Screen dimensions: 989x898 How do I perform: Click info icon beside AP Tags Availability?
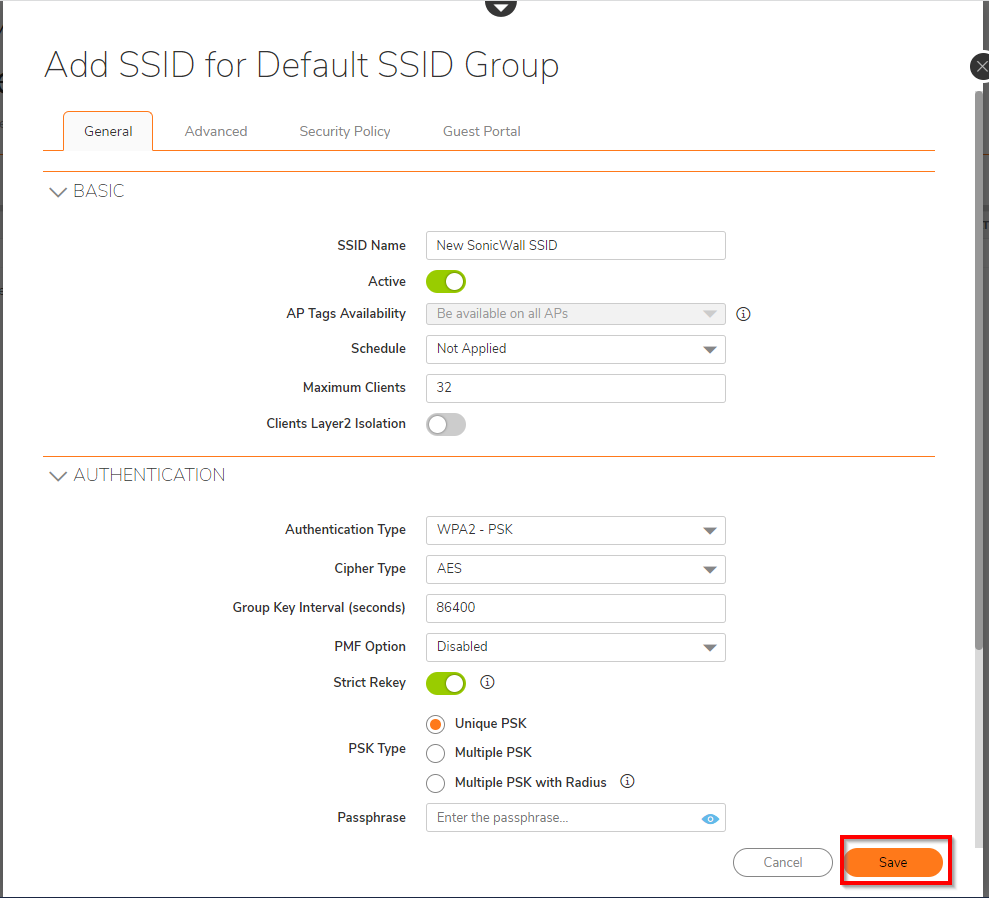pos(743,314)
